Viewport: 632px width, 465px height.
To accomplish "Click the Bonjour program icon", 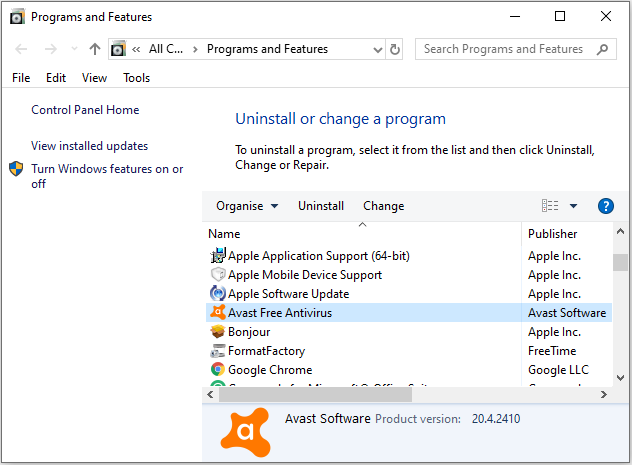I will (218, 332).
